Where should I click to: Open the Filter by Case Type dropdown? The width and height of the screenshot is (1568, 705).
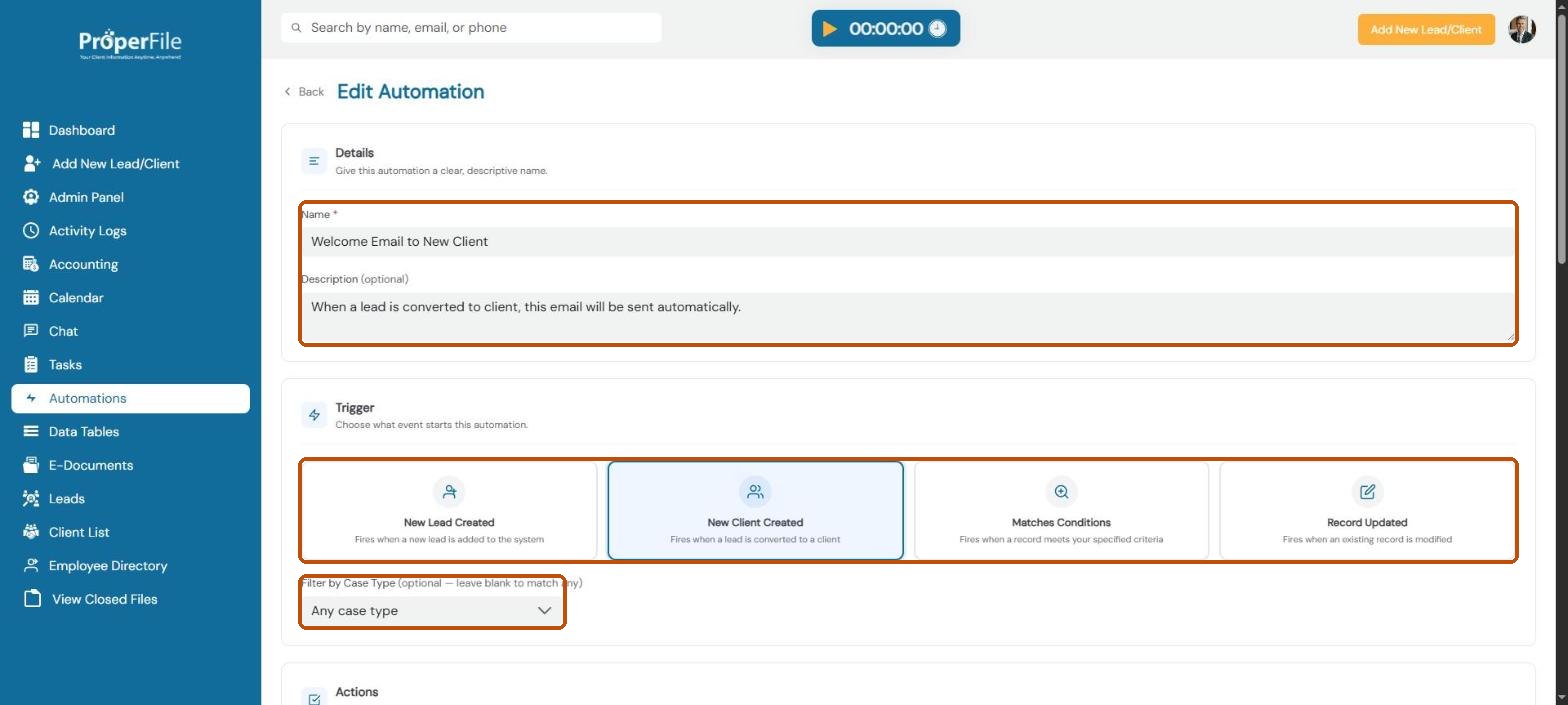[x=432, y=611]
